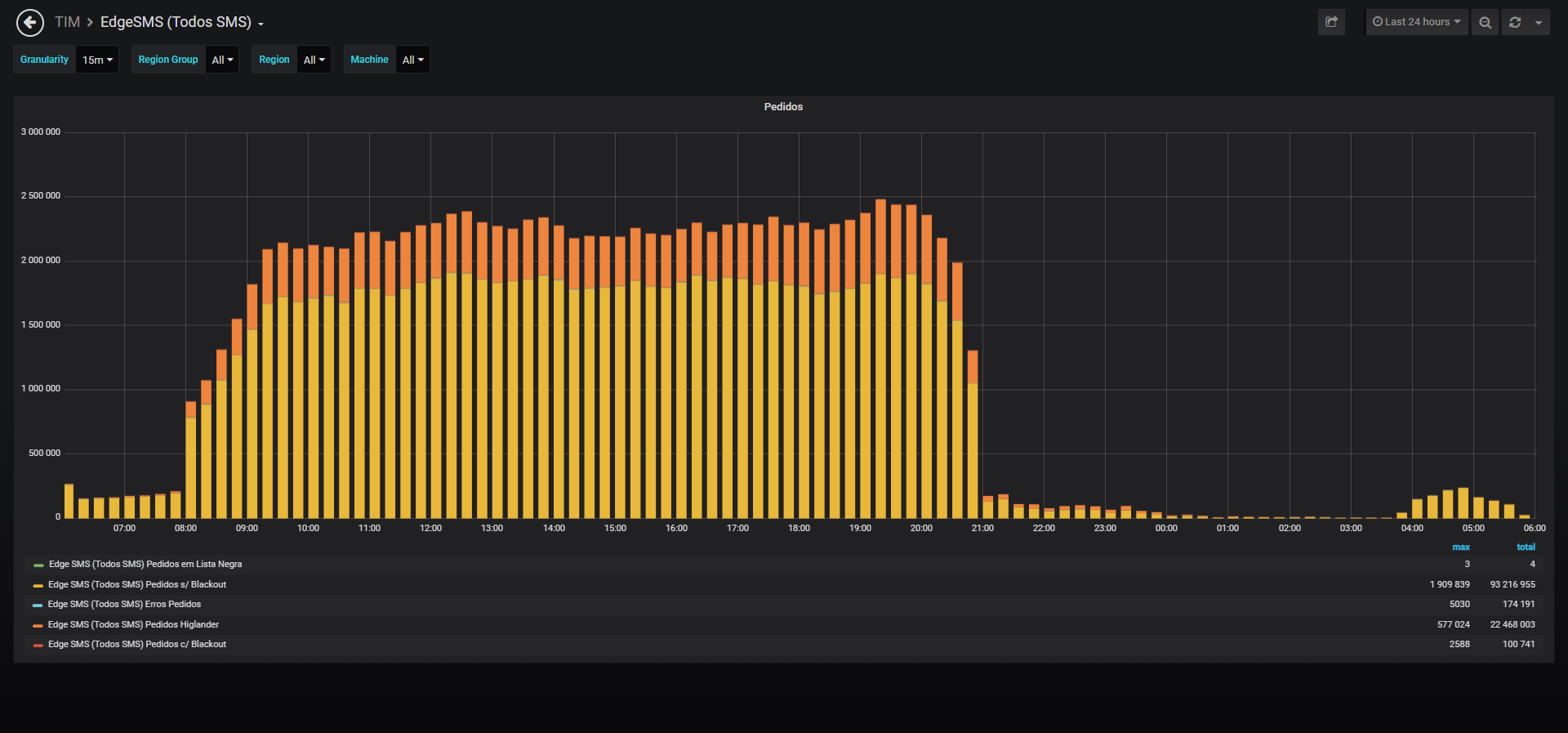Click the Region variable label
Viewport: 1568px width, 733px height.
click(274, 60)
